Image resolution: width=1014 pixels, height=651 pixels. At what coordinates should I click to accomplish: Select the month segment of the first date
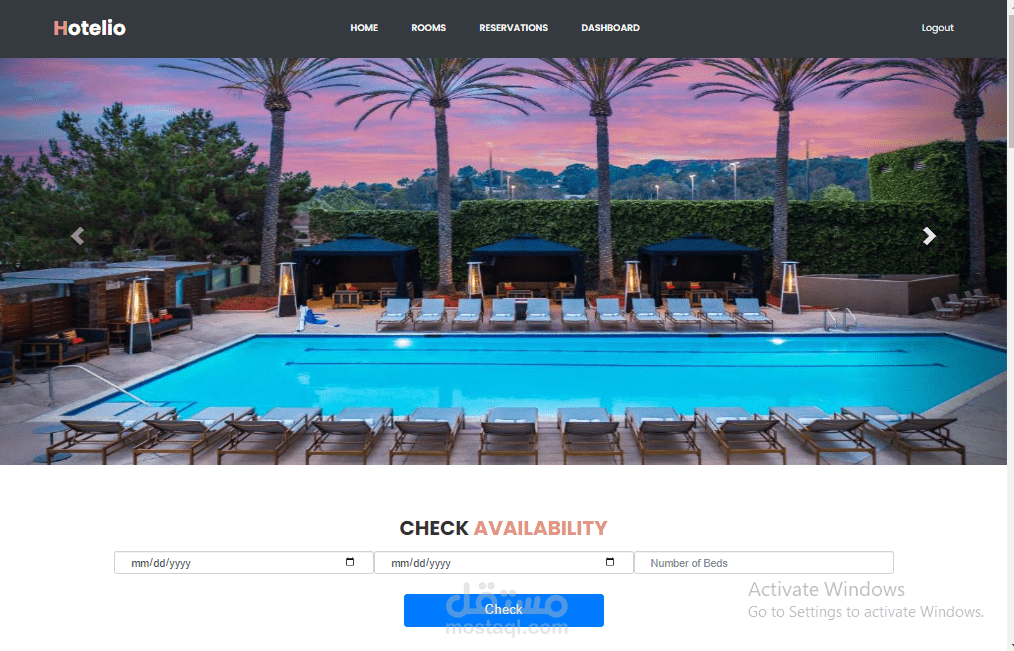tap(140, 563)
